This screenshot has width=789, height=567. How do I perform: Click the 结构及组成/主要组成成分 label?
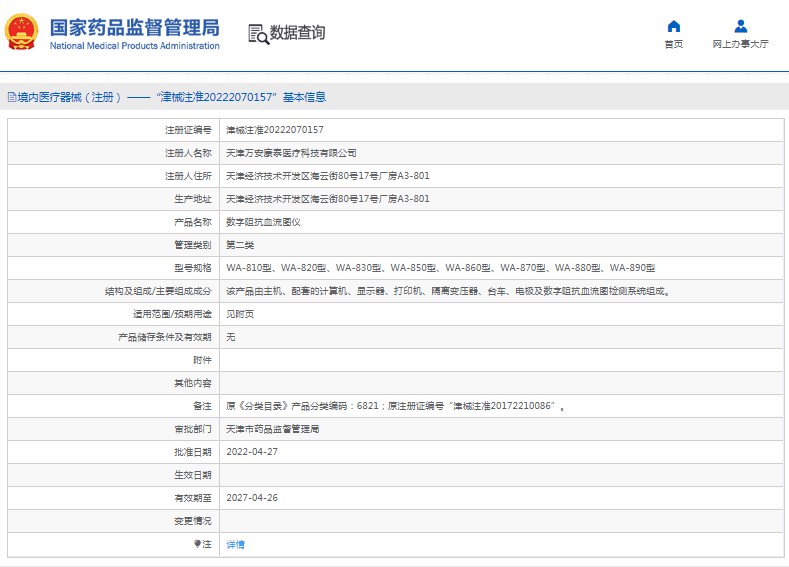(x=158, y=291)
